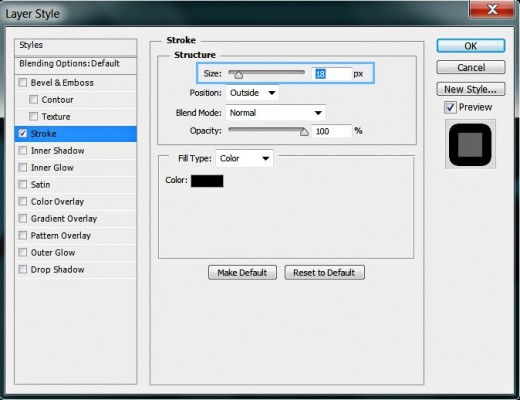Screen dimensions: 520x400
Task: Click the Make Default button
Action: (242, 272)
